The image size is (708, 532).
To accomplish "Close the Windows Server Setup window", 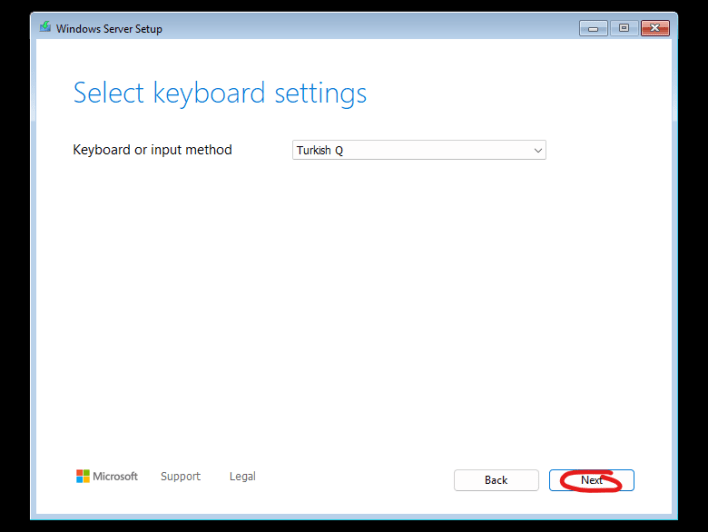I will 655,28.
